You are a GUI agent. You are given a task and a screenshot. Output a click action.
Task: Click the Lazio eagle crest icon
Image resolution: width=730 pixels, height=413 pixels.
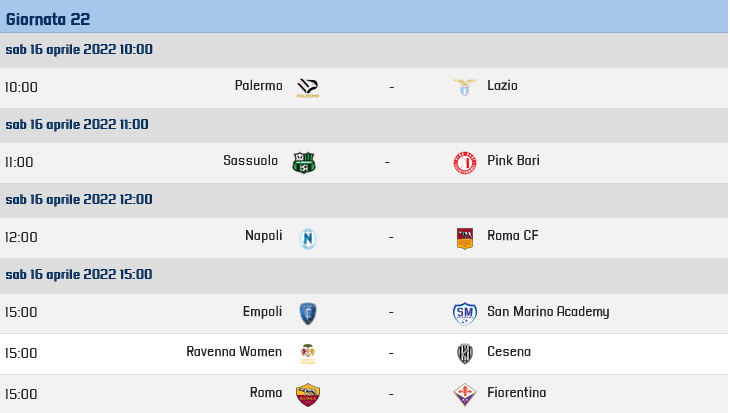point(465,87)
